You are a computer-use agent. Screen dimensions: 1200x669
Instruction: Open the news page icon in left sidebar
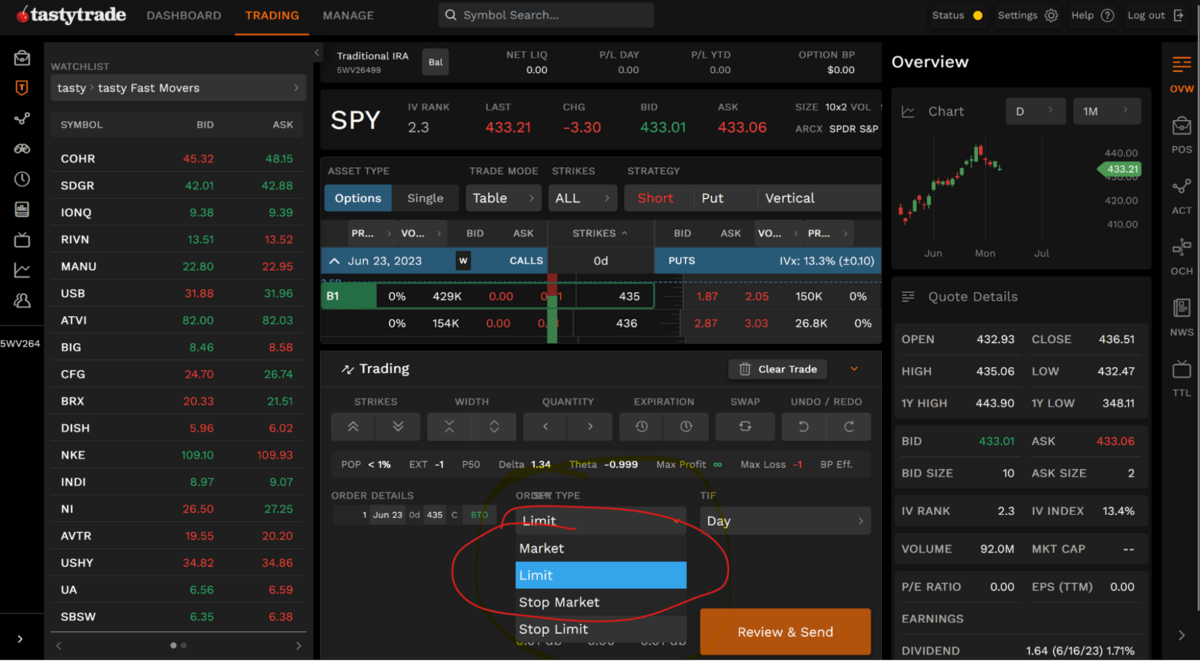[x=21, y=210]
